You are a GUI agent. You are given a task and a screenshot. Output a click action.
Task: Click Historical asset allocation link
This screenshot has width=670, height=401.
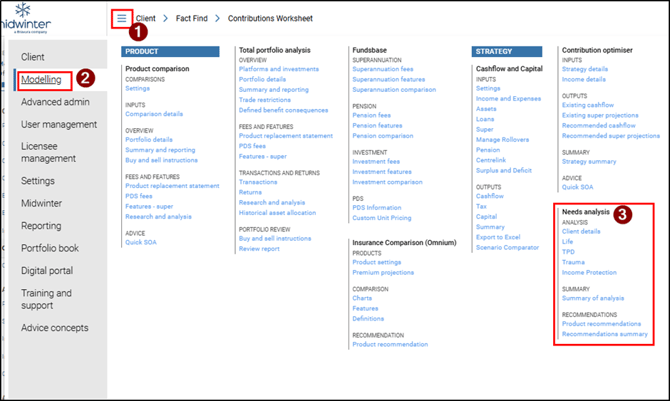pos(279,212)
